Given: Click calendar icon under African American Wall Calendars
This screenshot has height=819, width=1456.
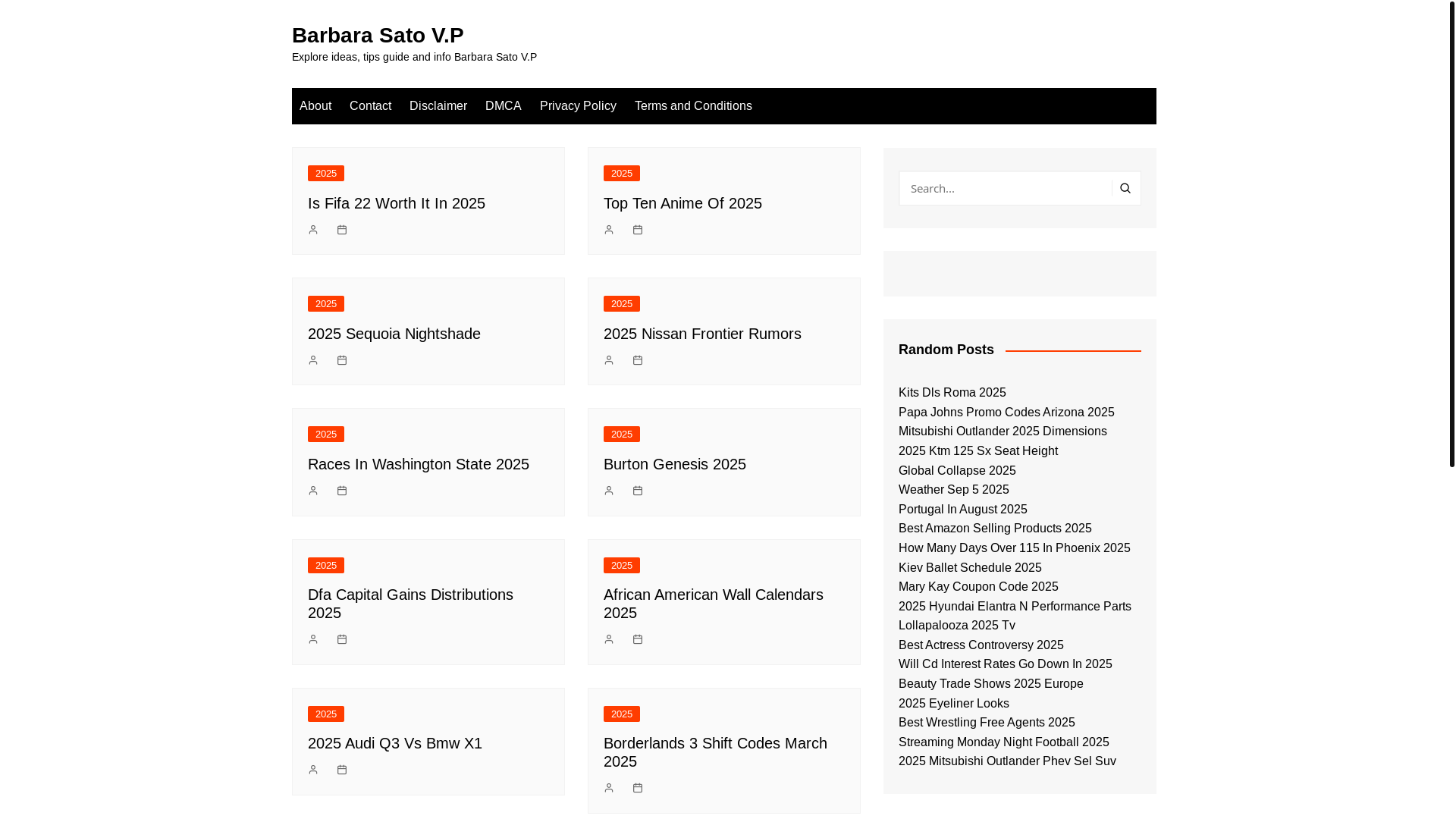Looking at the screenshot, I should (x=638, y=639).
